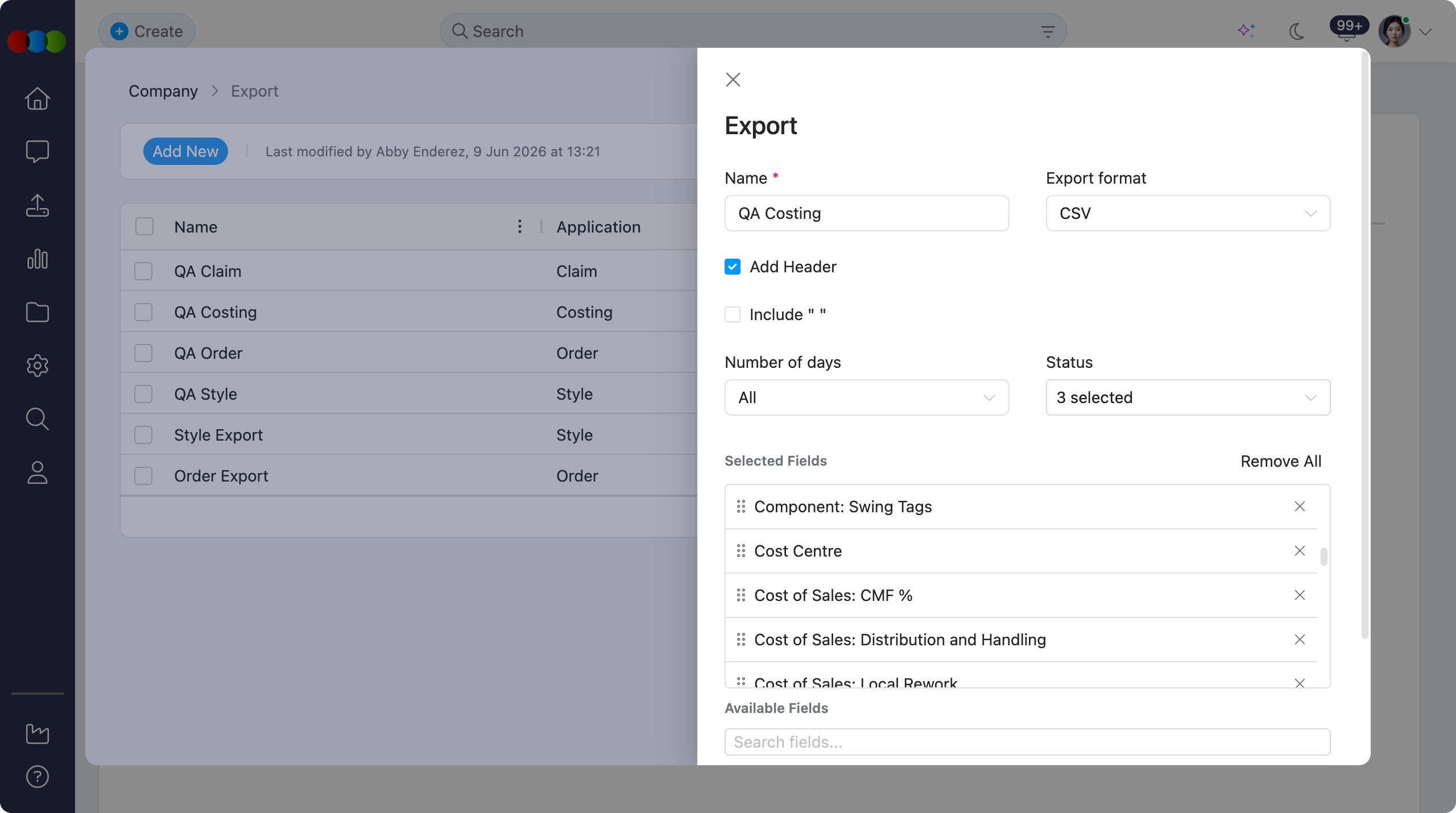The image size is (1456, 813).
Task: Toggle dark mode moon icon
Action: coord(1297,31)
